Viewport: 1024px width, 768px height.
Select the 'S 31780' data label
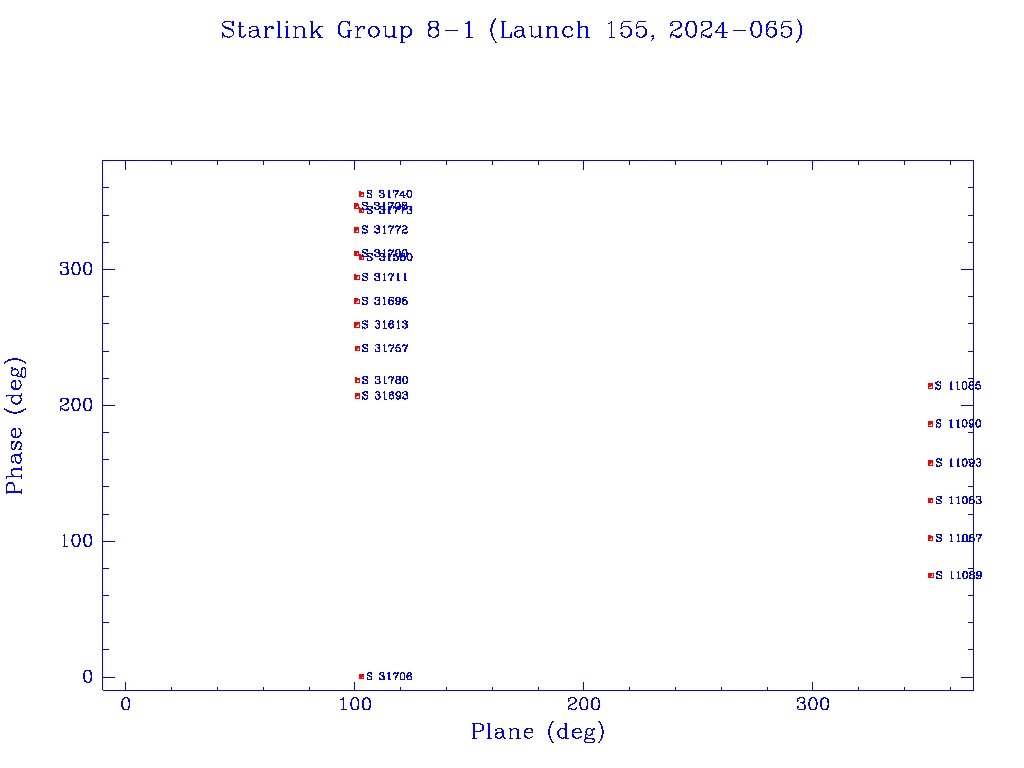[385, 380]
